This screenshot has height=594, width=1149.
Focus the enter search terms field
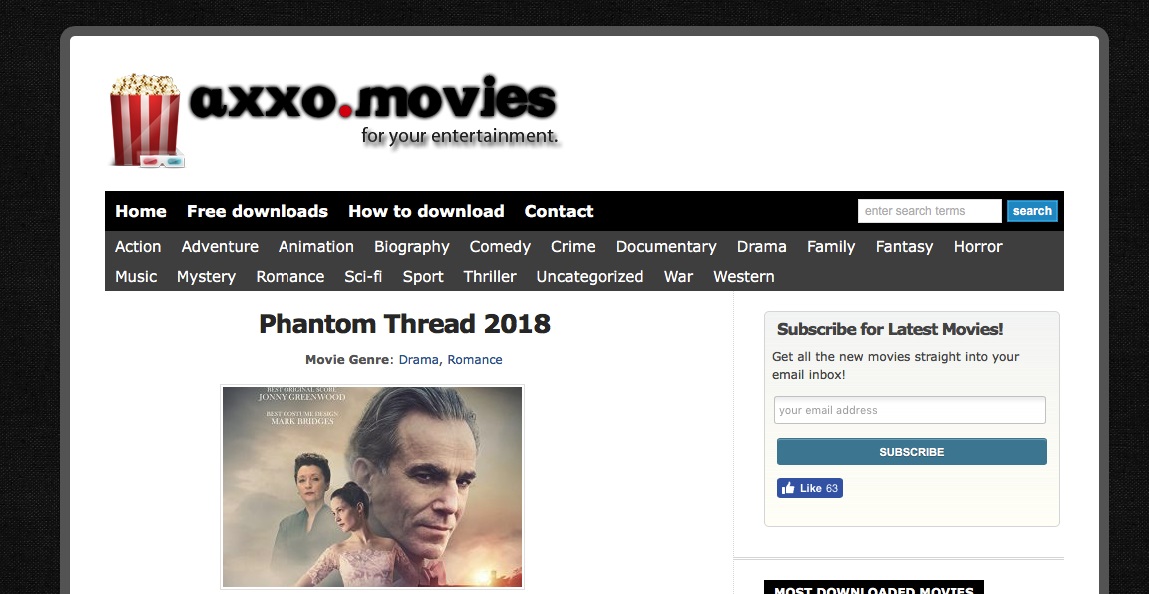tap(930, 211)
